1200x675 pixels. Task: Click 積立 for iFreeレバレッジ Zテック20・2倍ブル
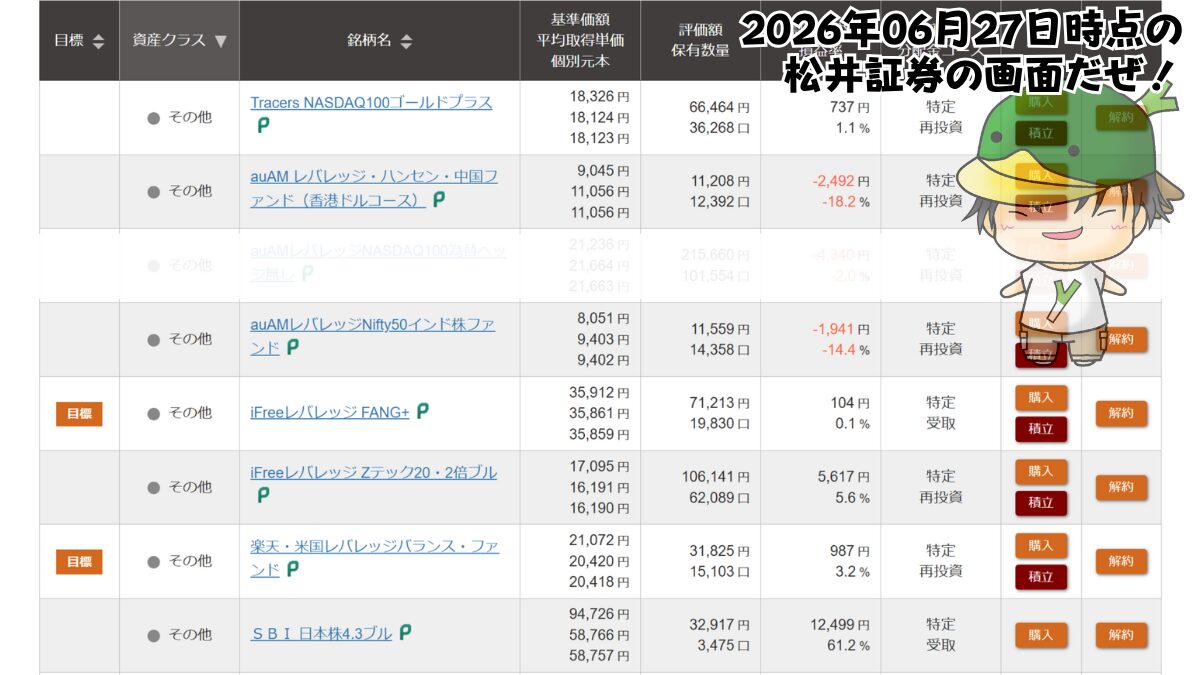(x=1041, y=503)
